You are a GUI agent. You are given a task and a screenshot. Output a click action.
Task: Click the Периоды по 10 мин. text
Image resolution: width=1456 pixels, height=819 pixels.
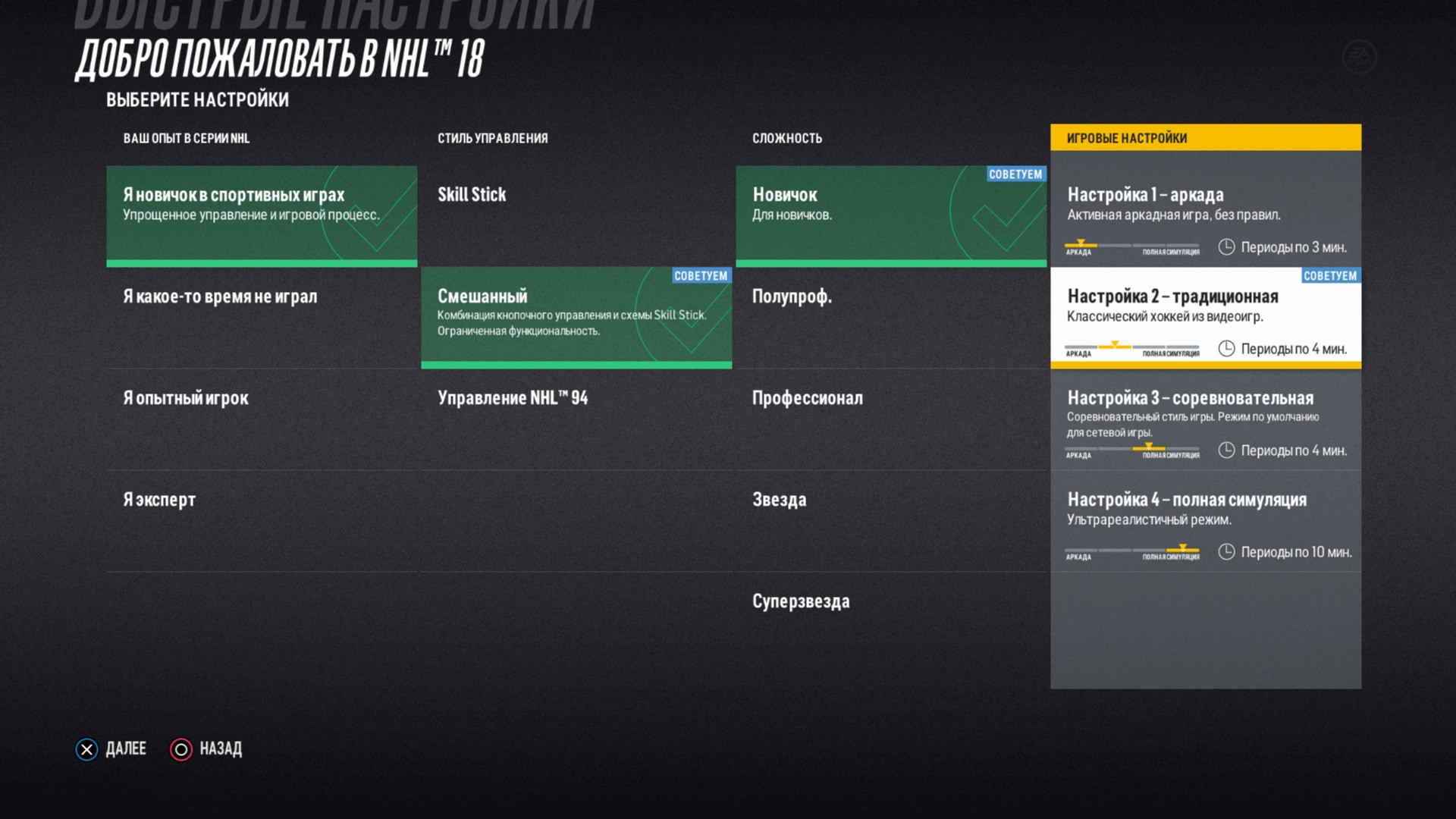(x=1296, y=552)
